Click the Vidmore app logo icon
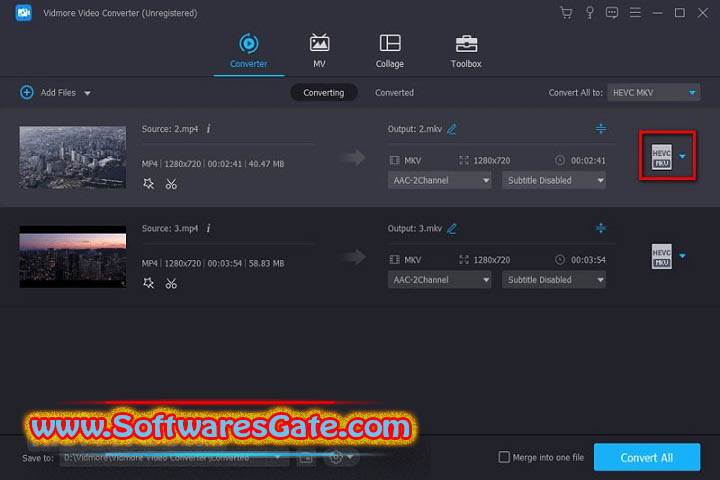720x480 pixels. [23, 13]
